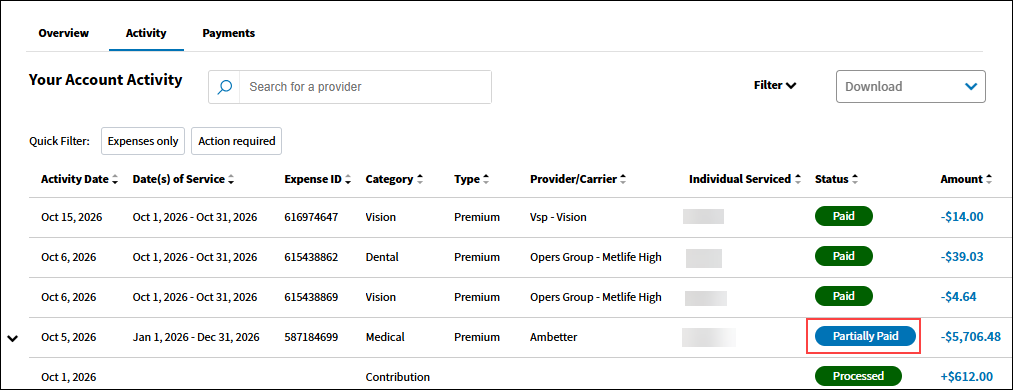Click Paid badge in Vsp - Vision row

tap(844, 216)
